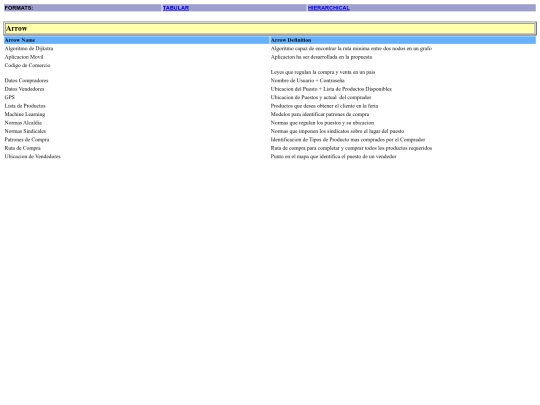The width and height of the screenshot is (540, 405).
Task: Select the Codigo de Comercio row name
Action: pos(28,65)
